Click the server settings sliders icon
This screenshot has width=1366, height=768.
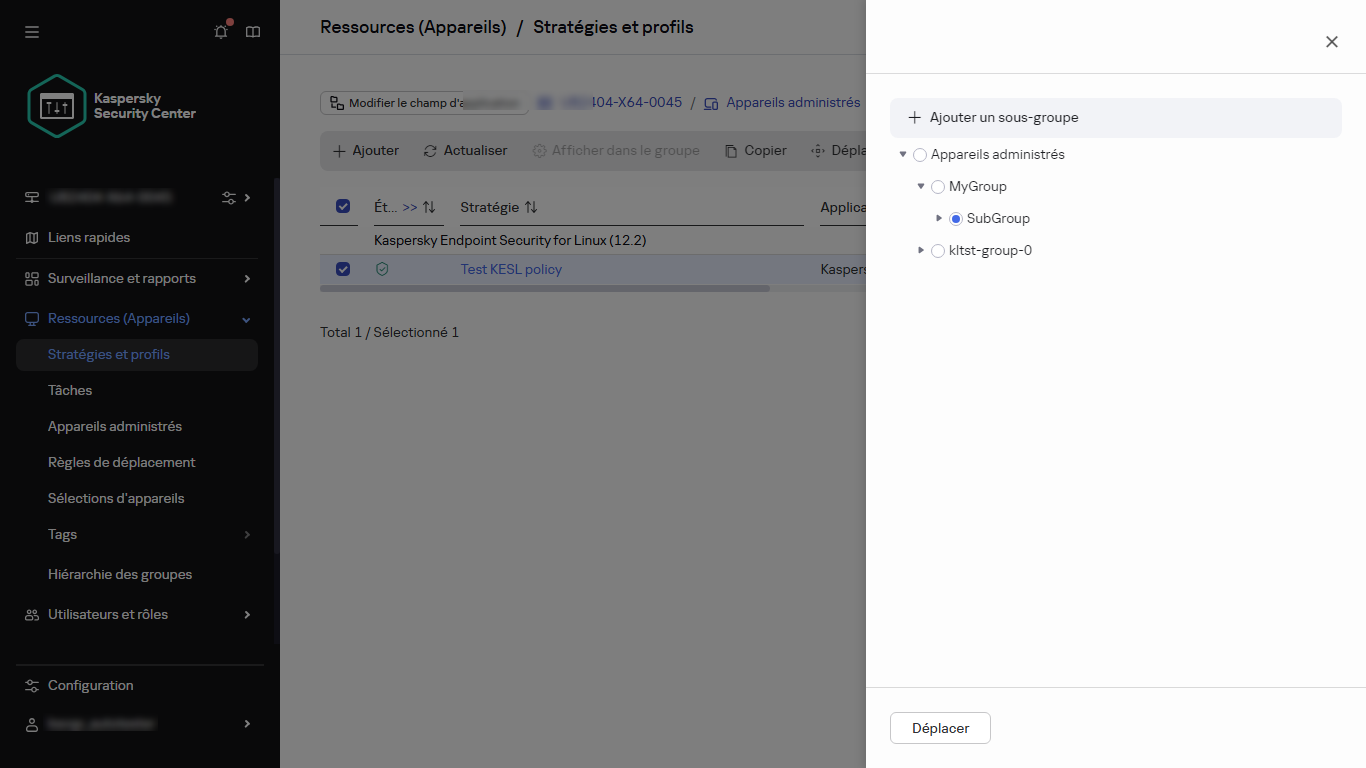(229, 198)
